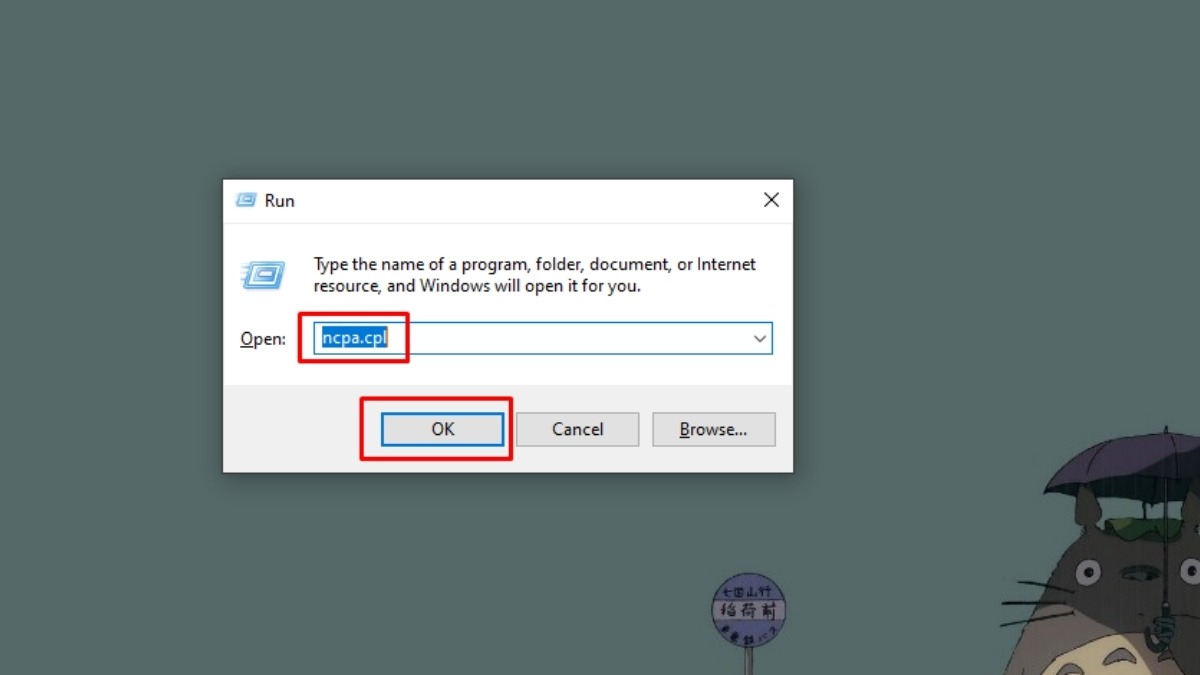
Task: Click the large Run program icon
Action: [x=262, y=275]
